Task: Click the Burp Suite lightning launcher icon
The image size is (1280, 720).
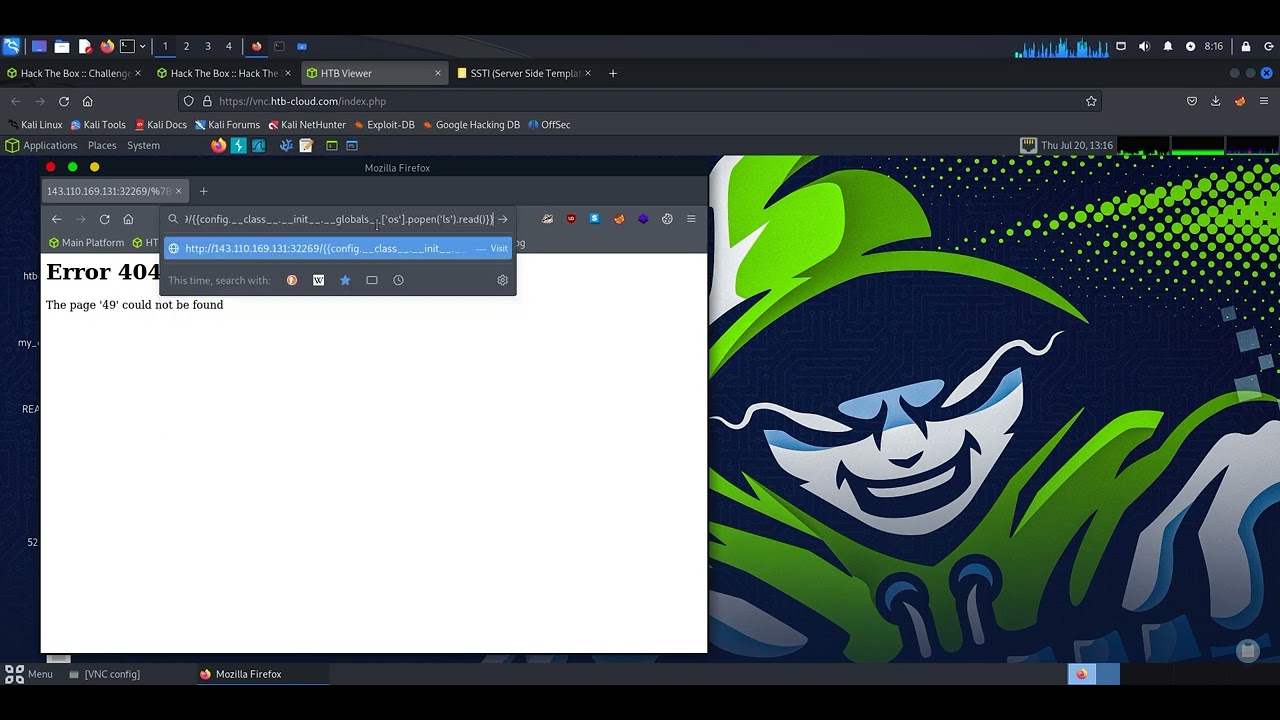Action: click(238, 146)
